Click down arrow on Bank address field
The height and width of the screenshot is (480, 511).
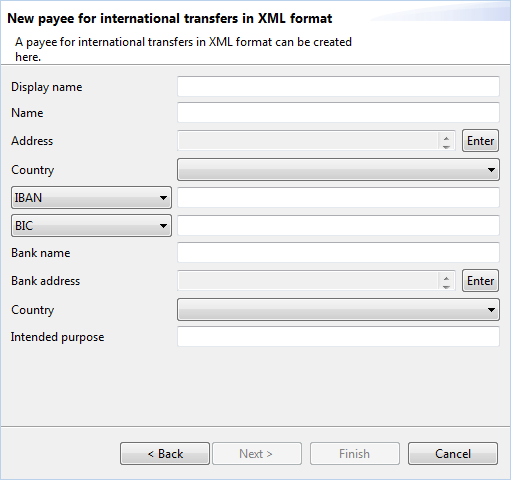coord(446,286)
